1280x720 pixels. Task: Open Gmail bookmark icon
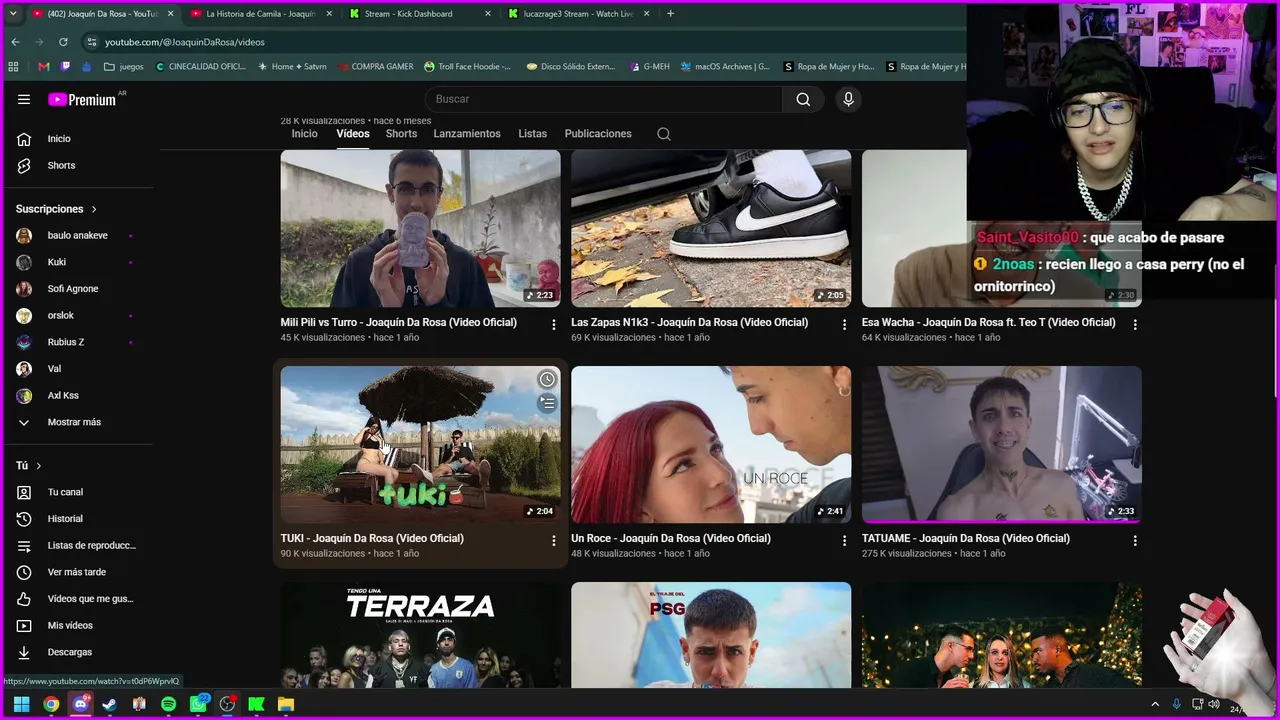43,67
